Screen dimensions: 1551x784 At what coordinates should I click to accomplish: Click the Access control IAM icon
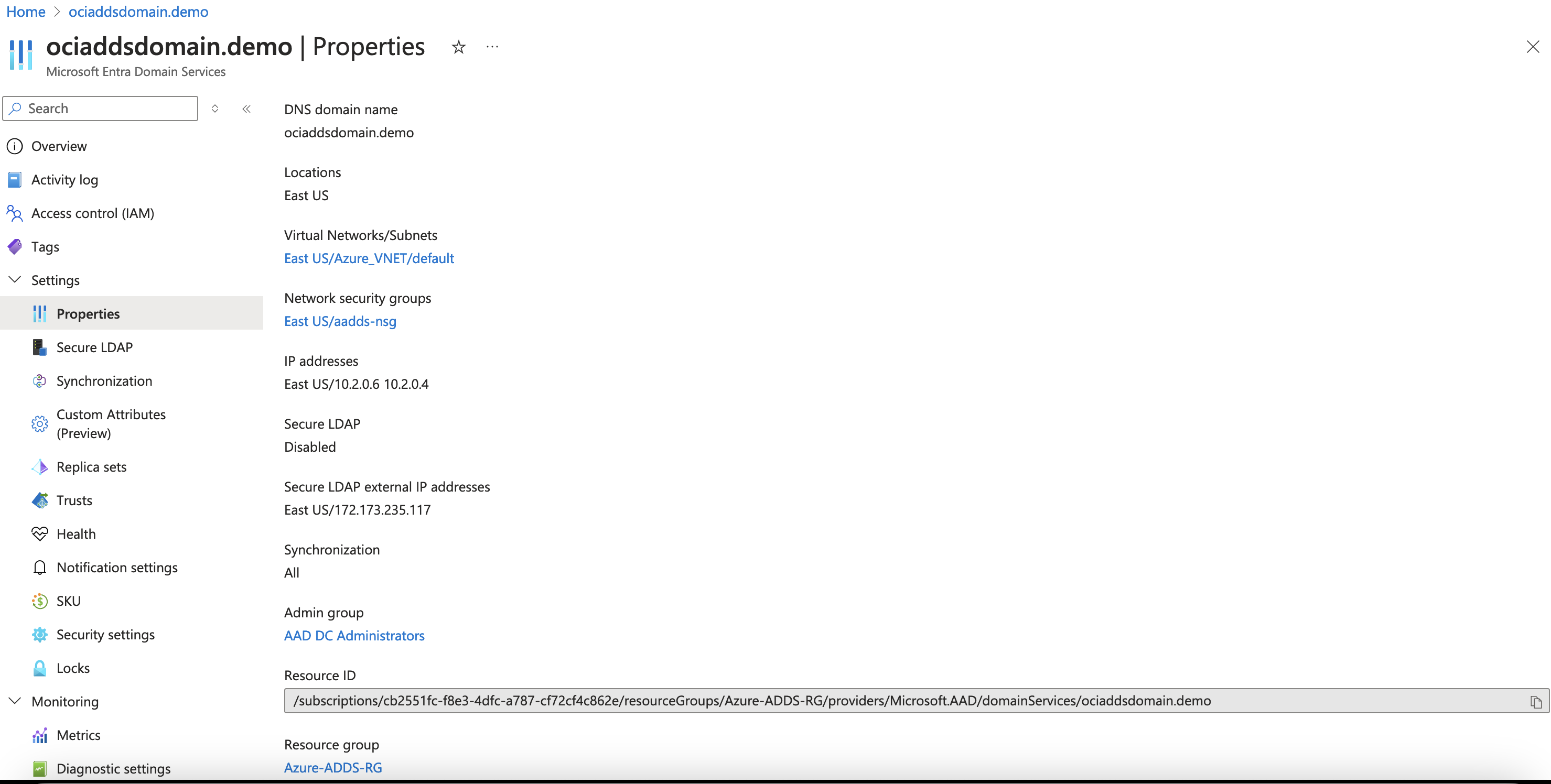pos(16,212)
